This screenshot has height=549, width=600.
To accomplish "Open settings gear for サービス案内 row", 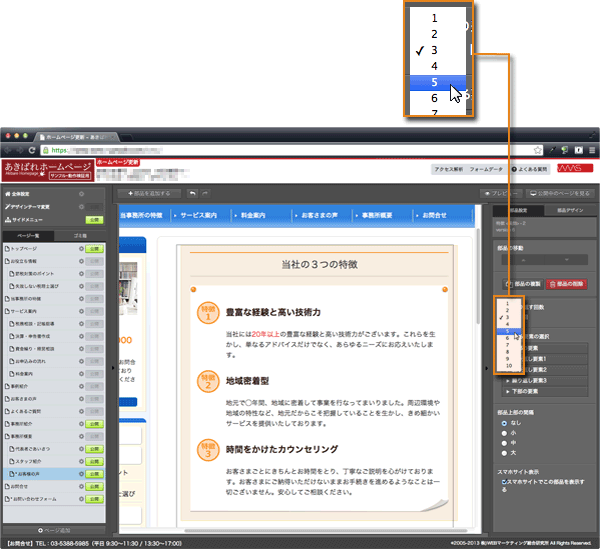I will [x=81, y=311].
